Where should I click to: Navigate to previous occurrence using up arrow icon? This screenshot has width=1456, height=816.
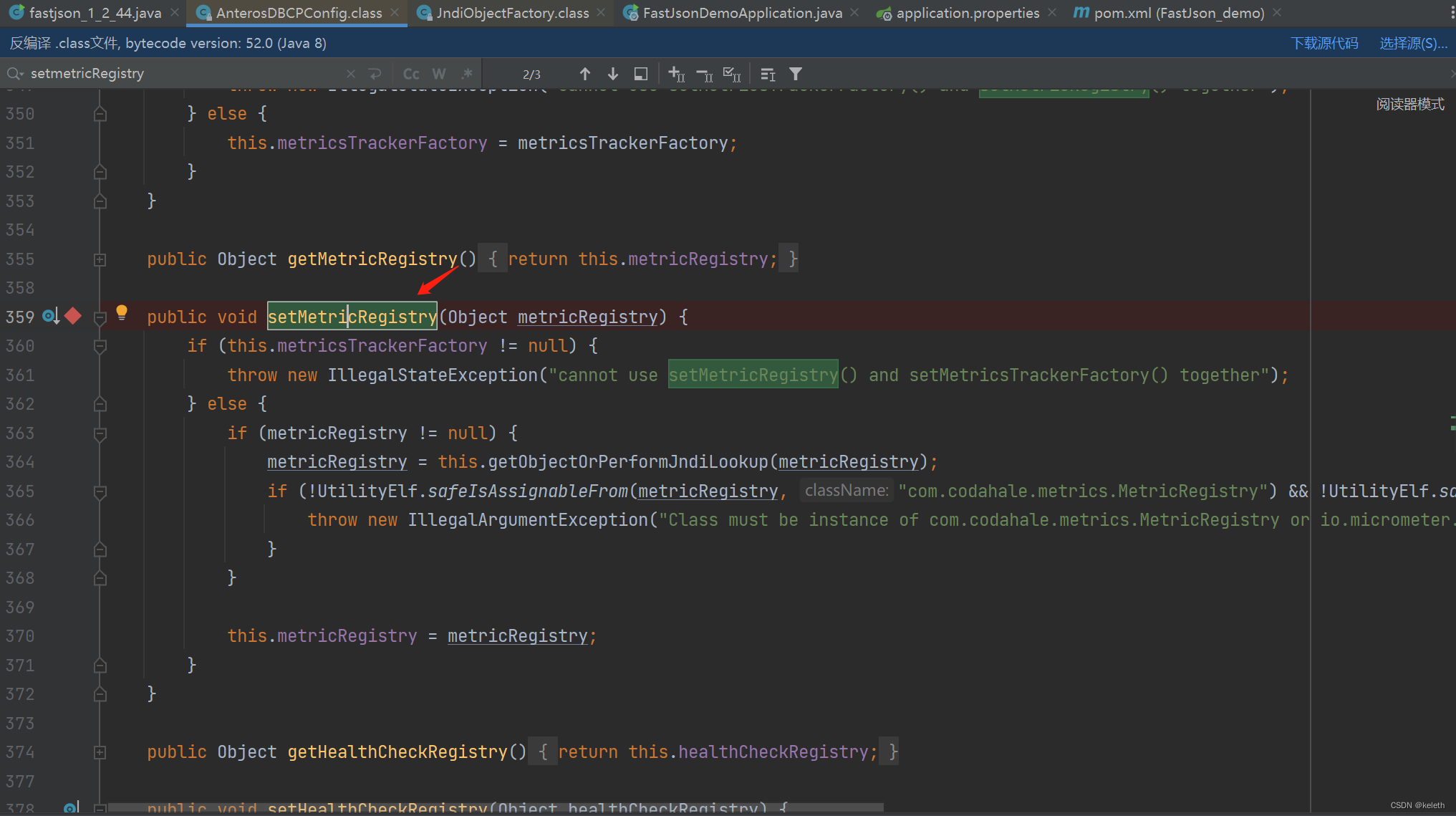585,73
